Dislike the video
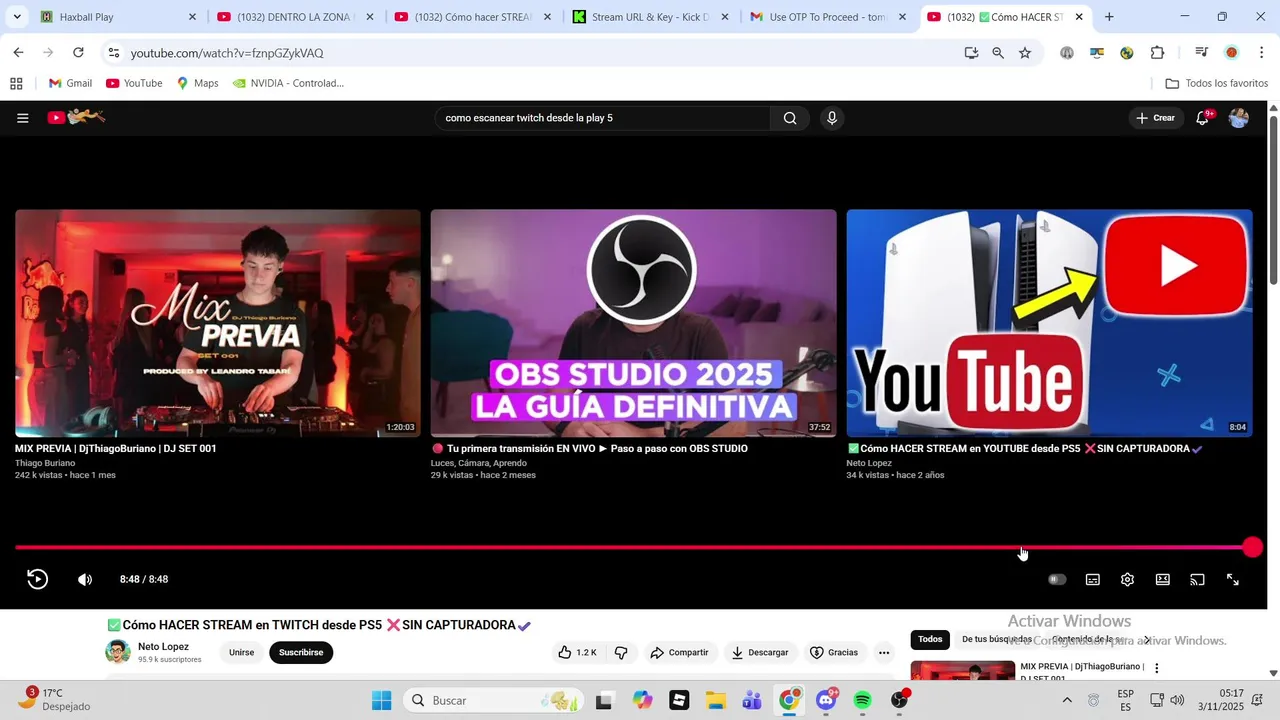Image resolution: width=1280 pixels, height=720 pixels. click(621, 652)
